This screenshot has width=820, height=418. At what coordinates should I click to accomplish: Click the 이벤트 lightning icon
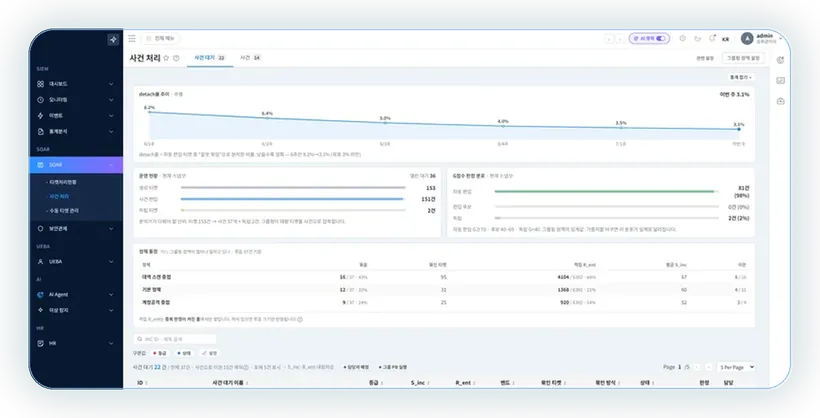pyautogui.click(x=40, y=116)
